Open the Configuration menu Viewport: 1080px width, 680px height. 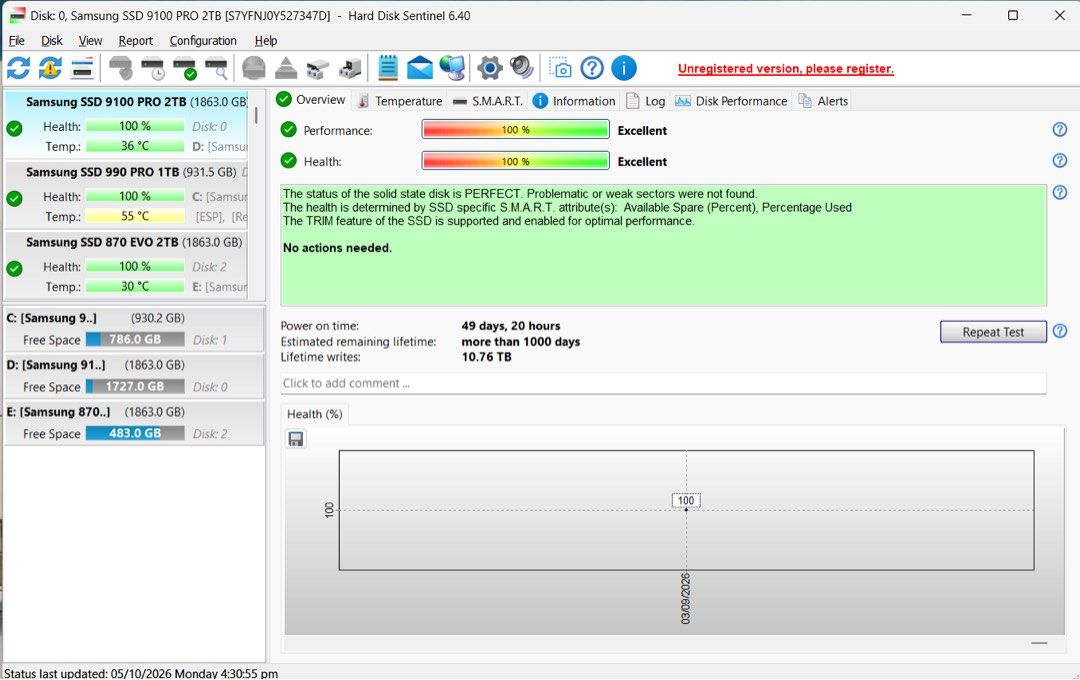coord(203,41)
